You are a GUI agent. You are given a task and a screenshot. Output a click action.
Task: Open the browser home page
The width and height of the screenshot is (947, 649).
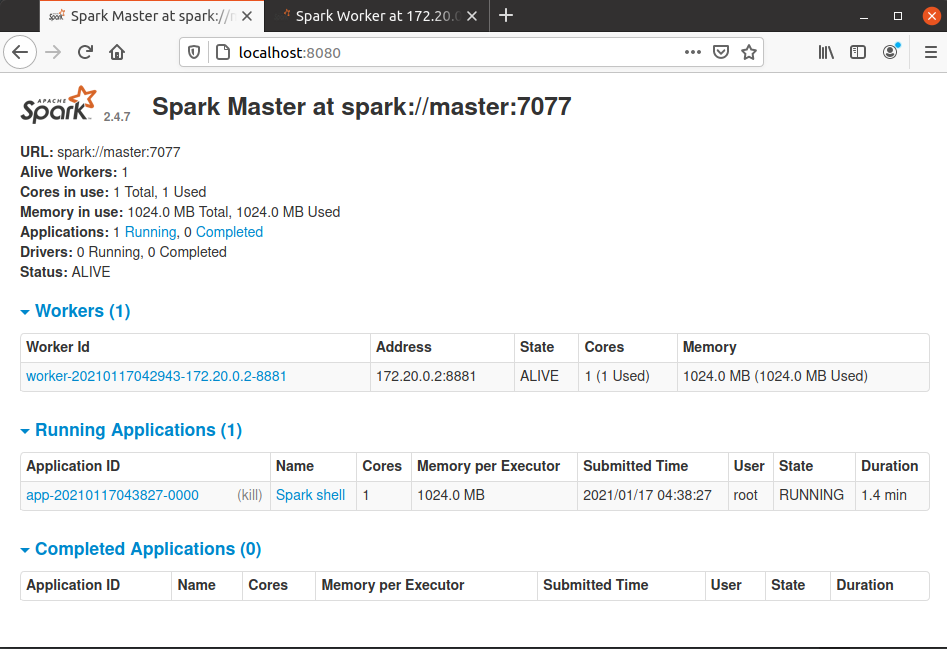117,53
